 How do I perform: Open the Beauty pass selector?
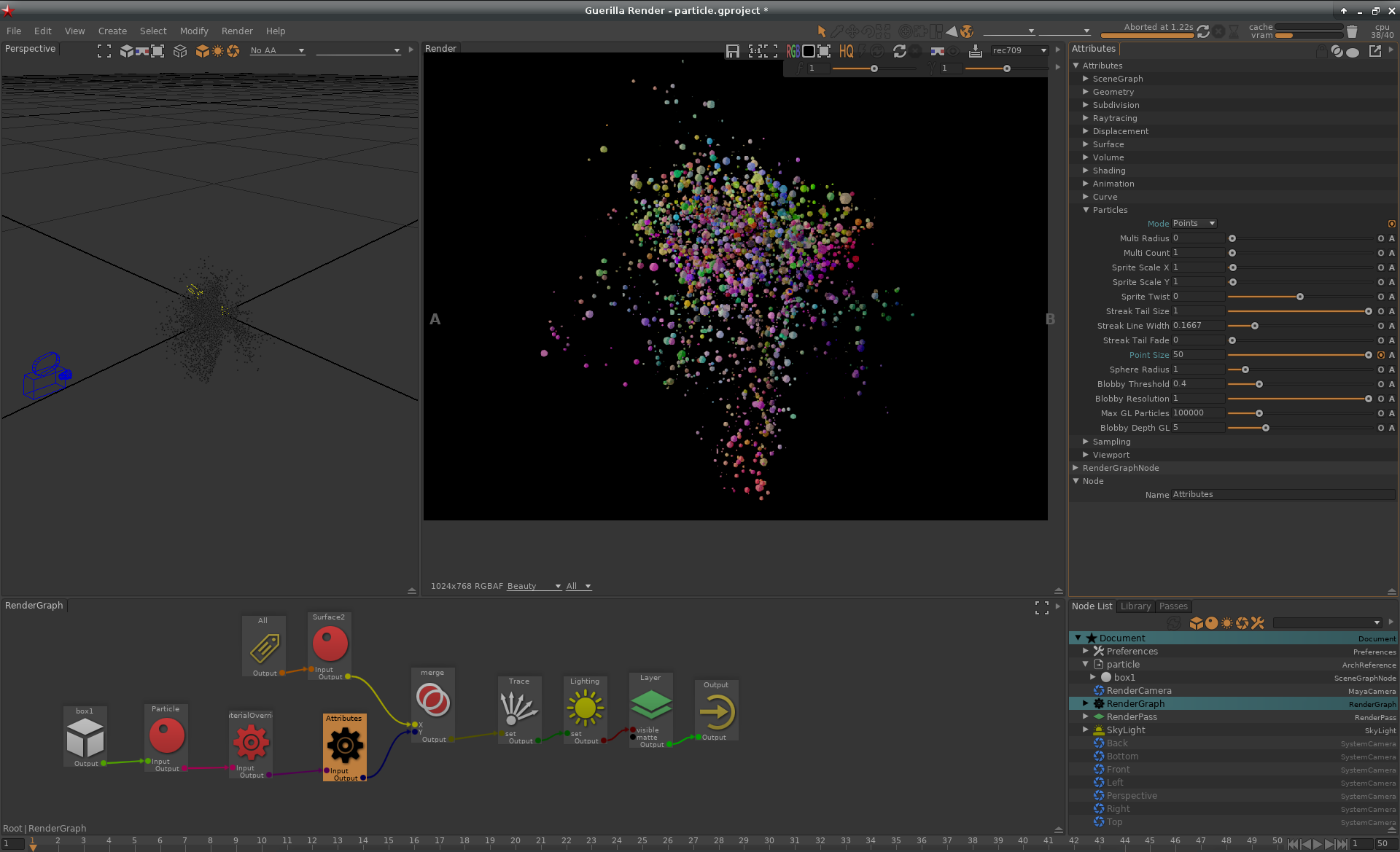(534, 586)
